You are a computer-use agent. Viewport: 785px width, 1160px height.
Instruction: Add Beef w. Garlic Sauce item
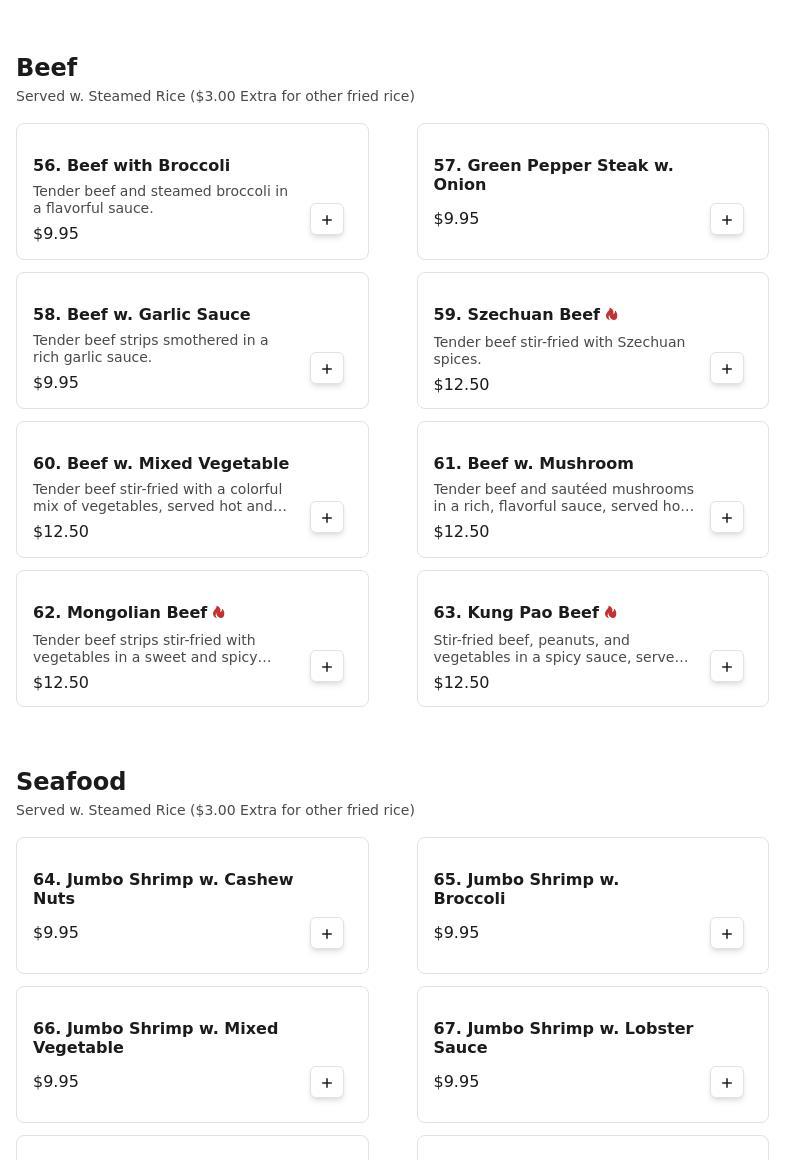(x=327, y=369)
